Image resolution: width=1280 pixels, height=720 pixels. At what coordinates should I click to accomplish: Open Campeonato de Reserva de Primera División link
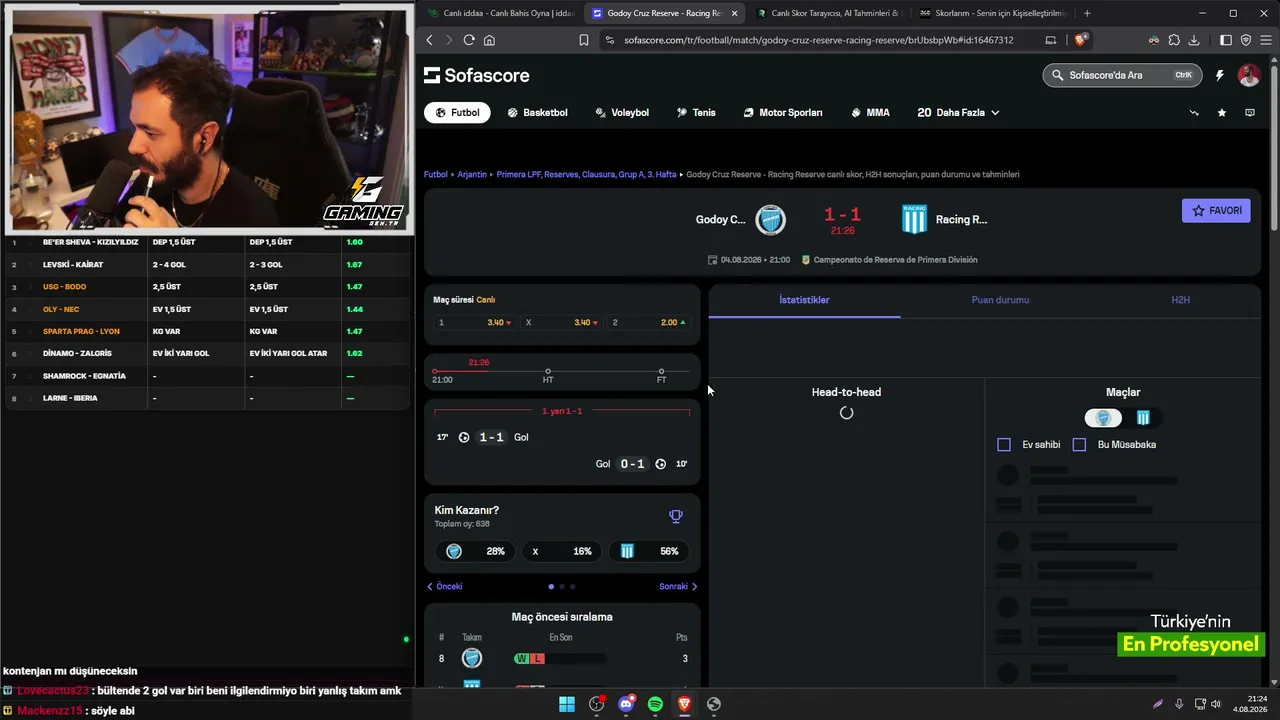[895, 260]
